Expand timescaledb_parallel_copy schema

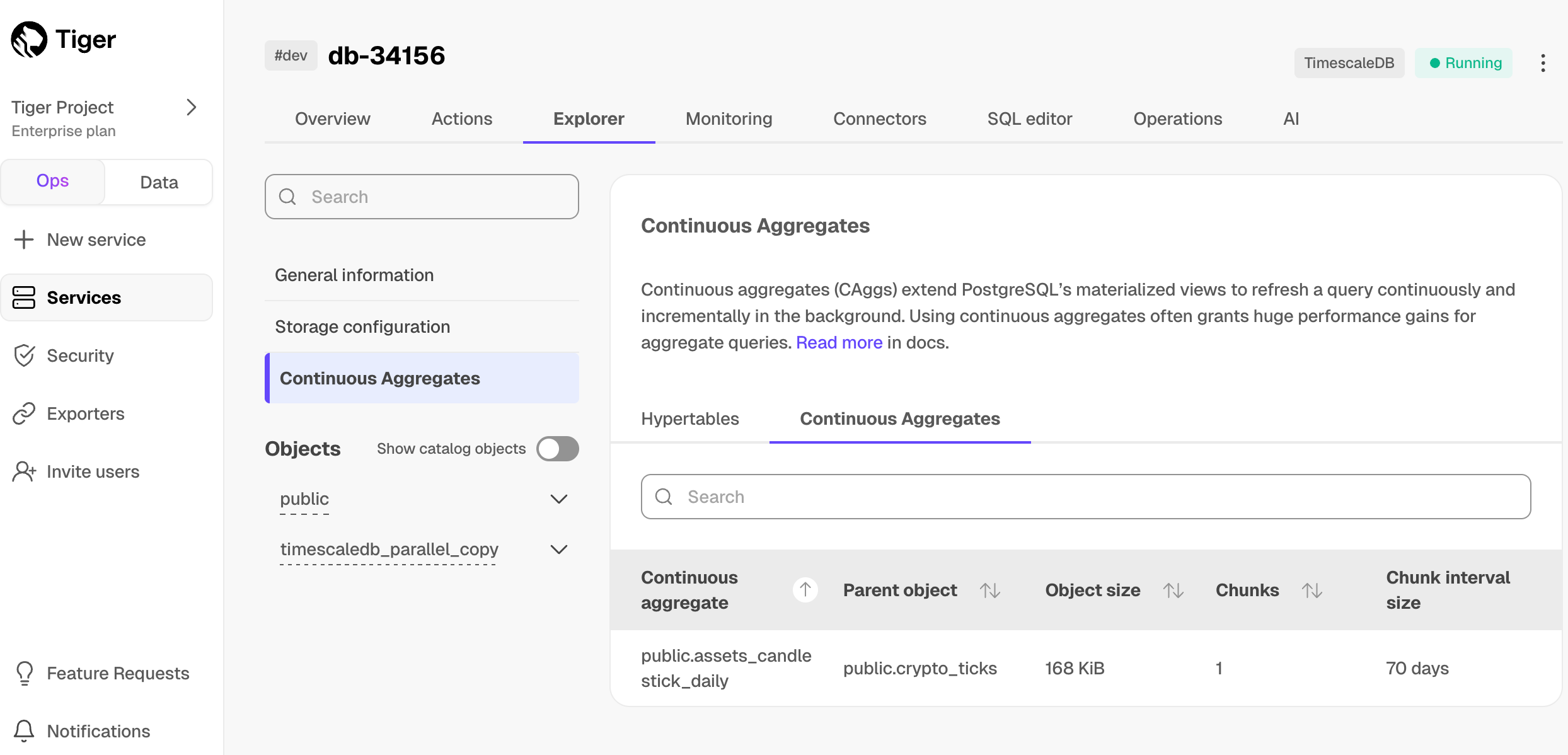558,550
